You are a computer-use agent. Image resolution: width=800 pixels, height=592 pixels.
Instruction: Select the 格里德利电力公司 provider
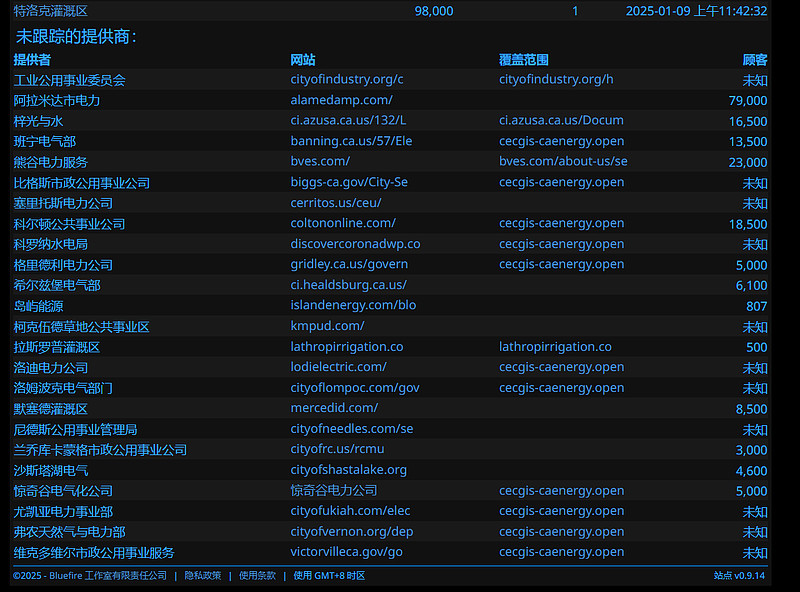pos(63,265)
